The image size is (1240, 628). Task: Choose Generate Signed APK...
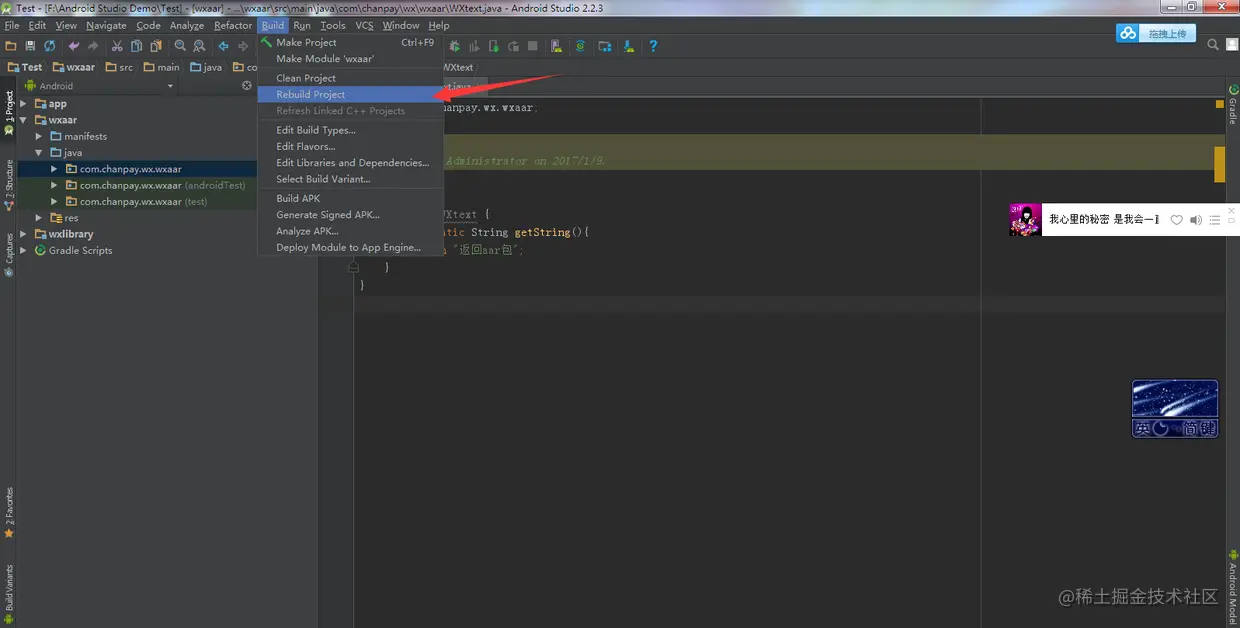(x=350, y=214)
